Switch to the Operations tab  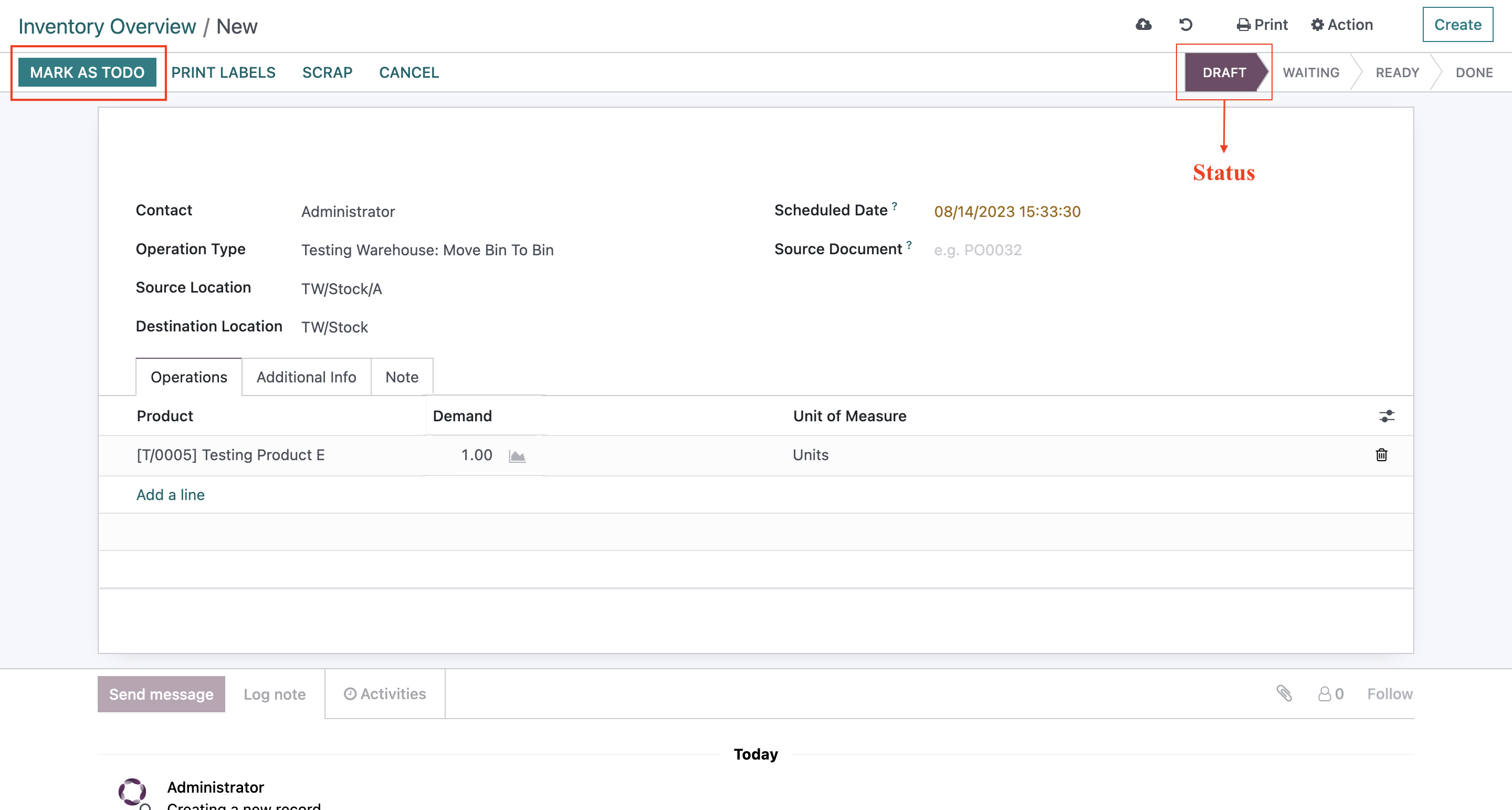(x=189, y=377)
